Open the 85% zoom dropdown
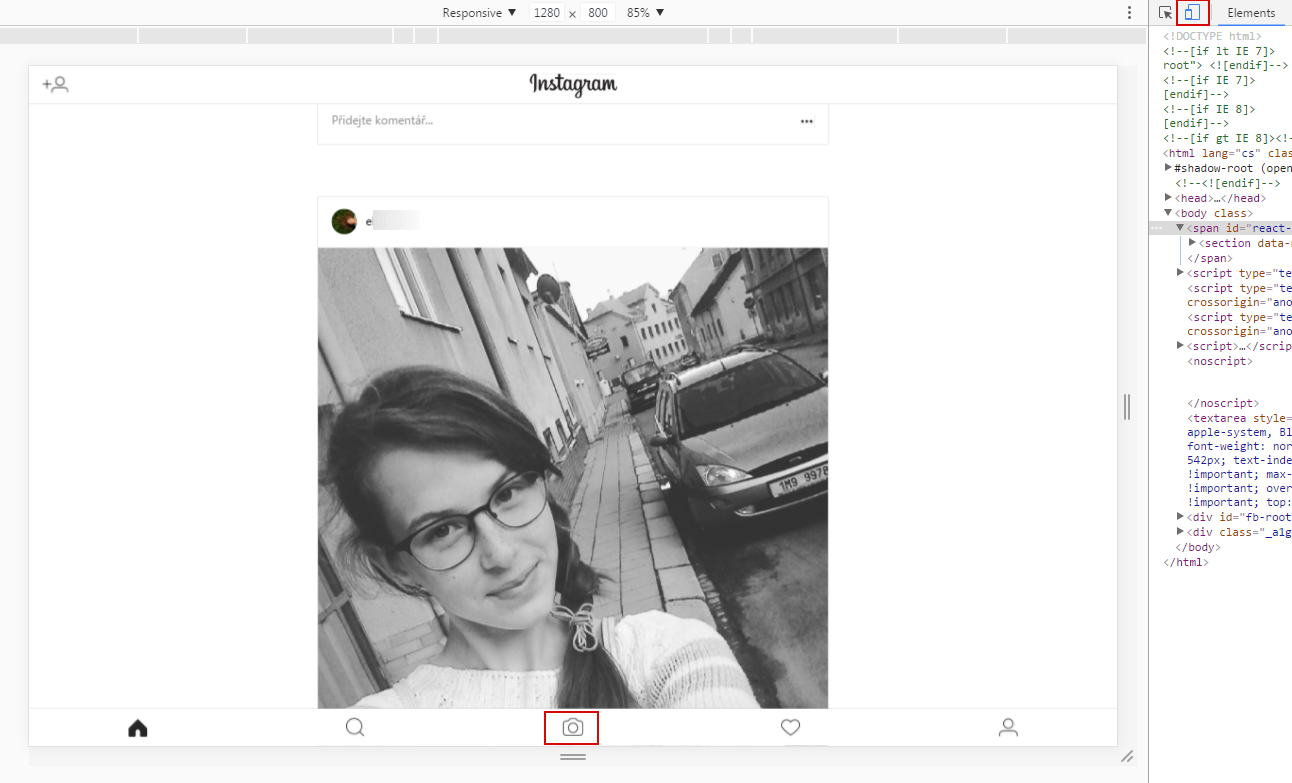This screenshot has height=783, width=1292. 646,13
